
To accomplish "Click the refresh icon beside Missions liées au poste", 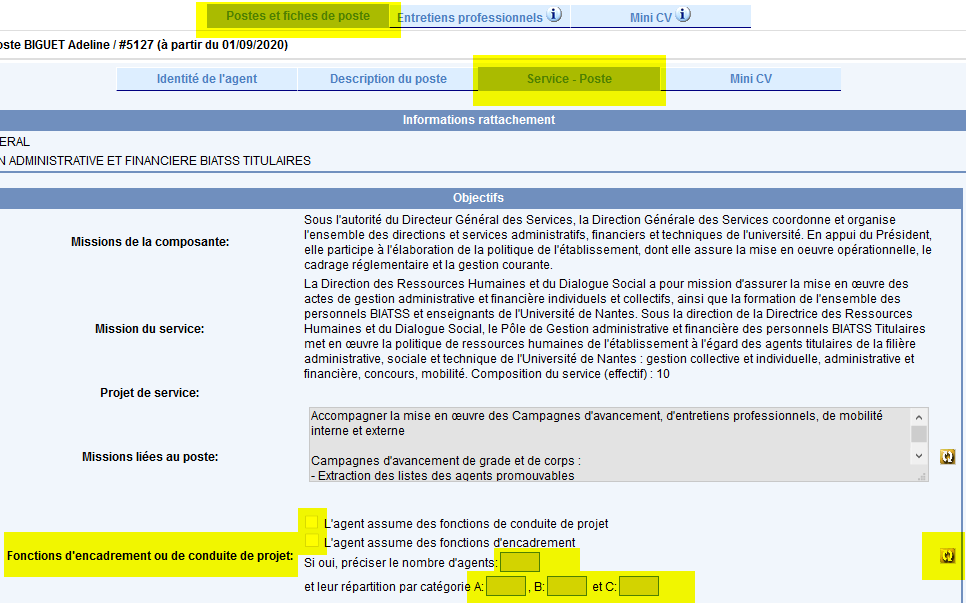I will coord(945,456).
